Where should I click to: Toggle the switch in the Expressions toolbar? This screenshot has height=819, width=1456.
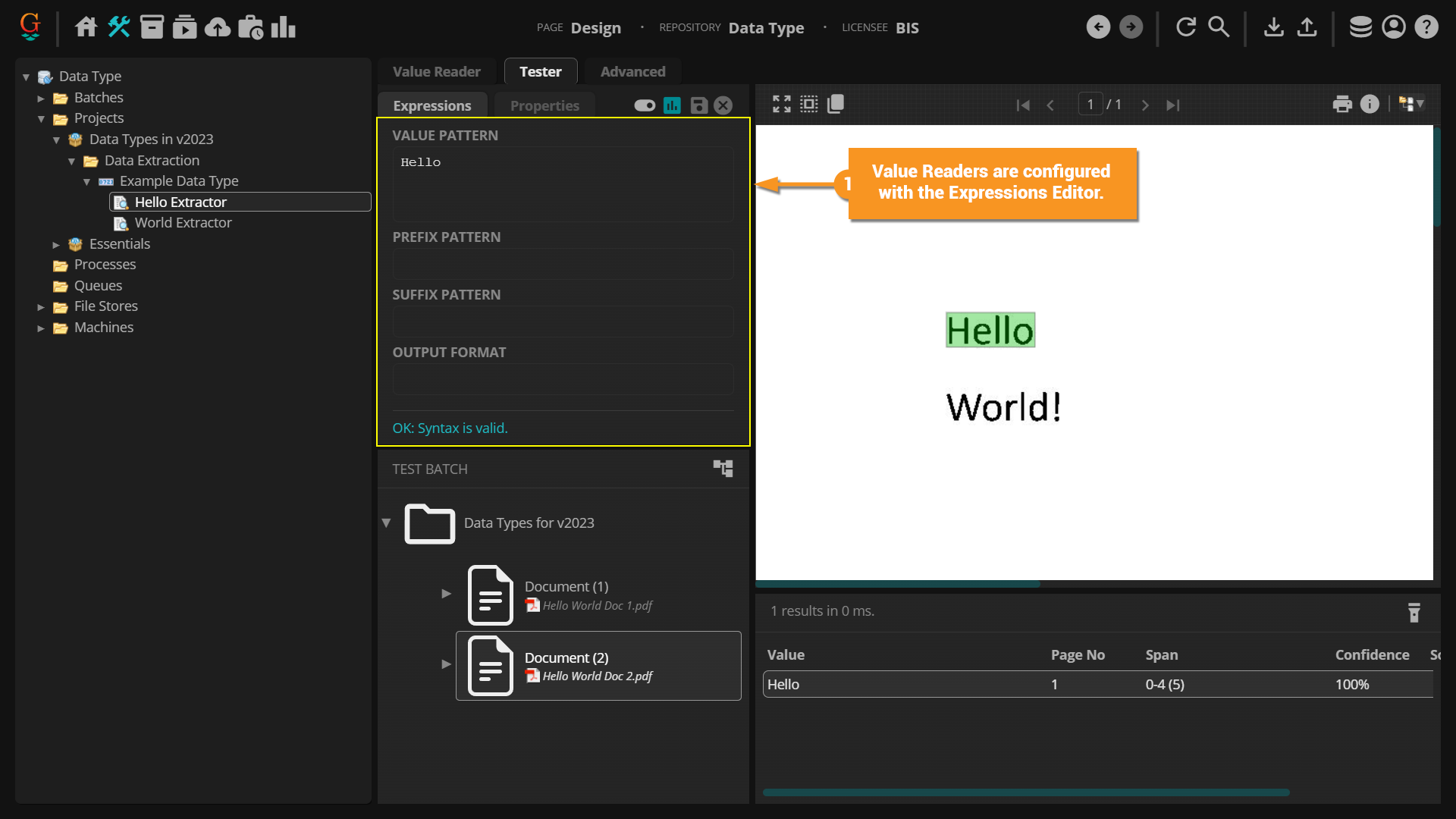click(x=645, y=105)
